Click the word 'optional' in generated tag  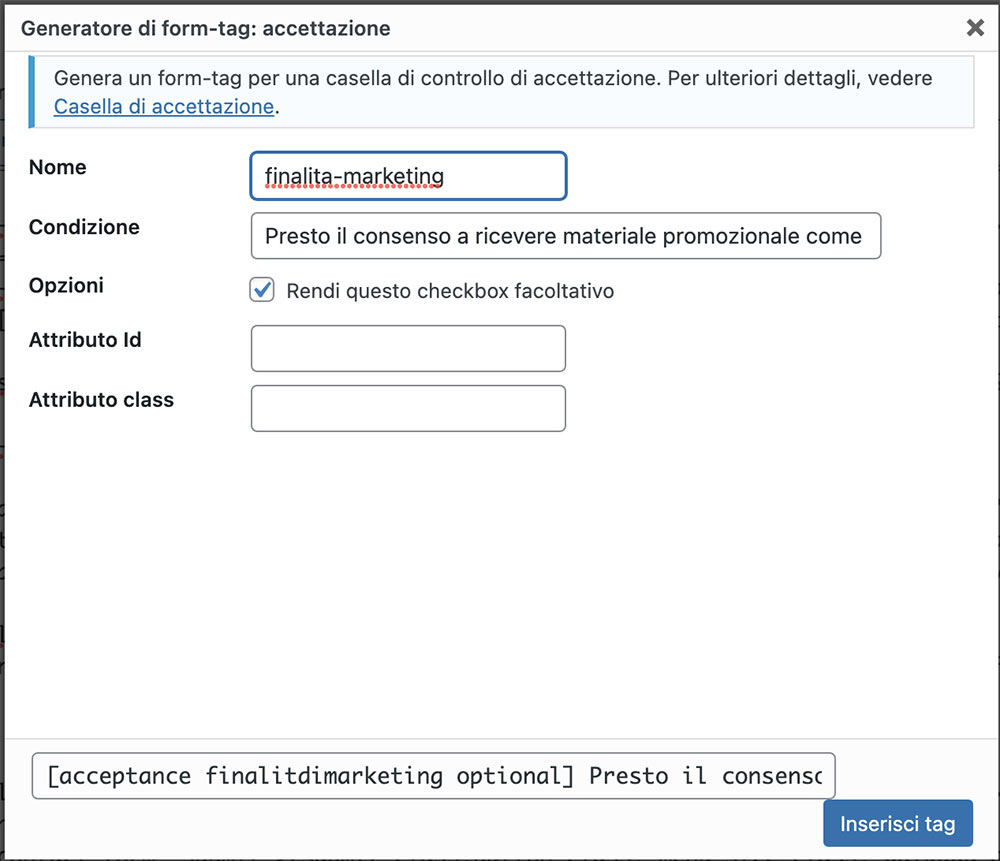(514, 776)
